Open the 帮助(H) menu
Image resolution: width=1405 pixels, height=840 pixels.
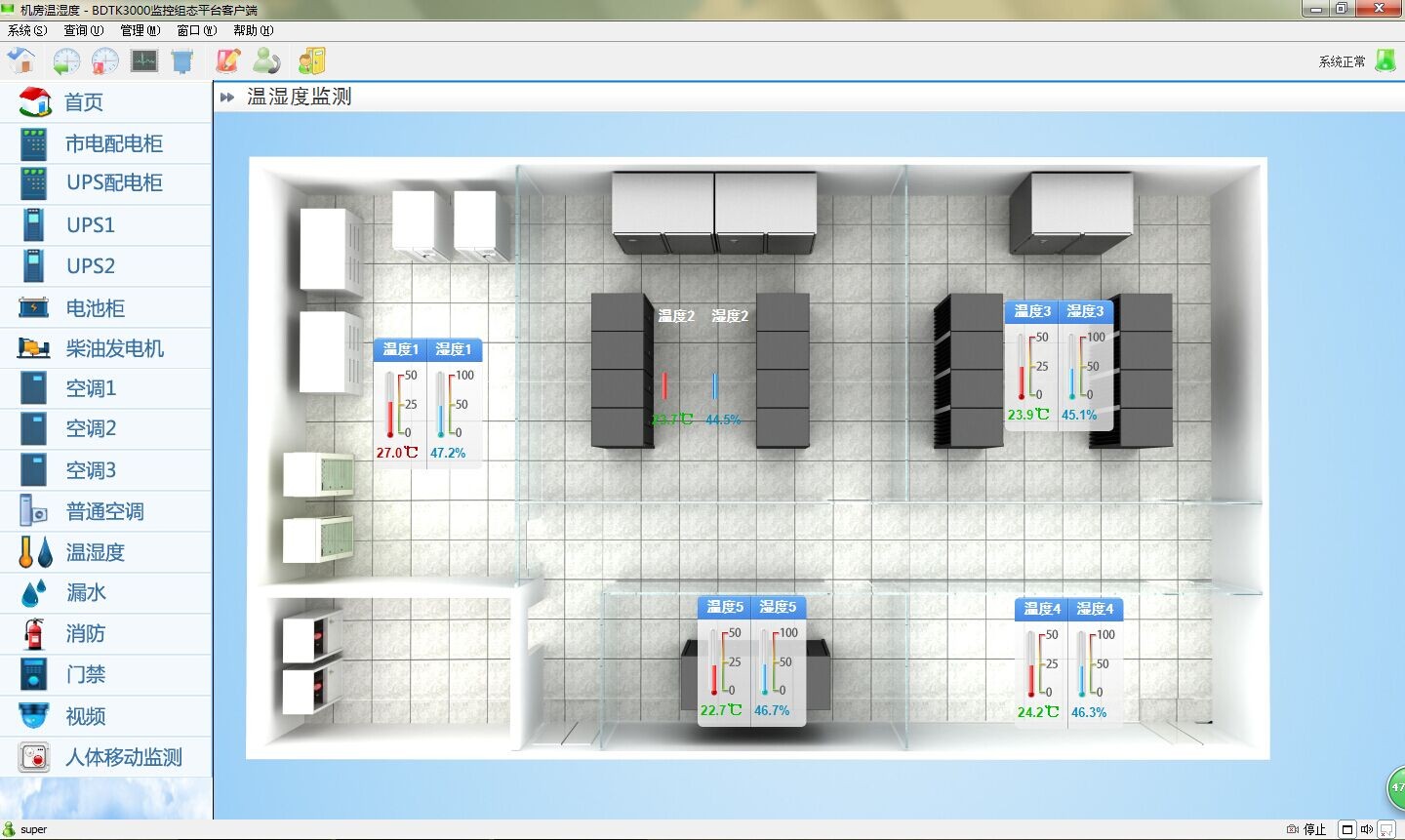click(253, 30)
